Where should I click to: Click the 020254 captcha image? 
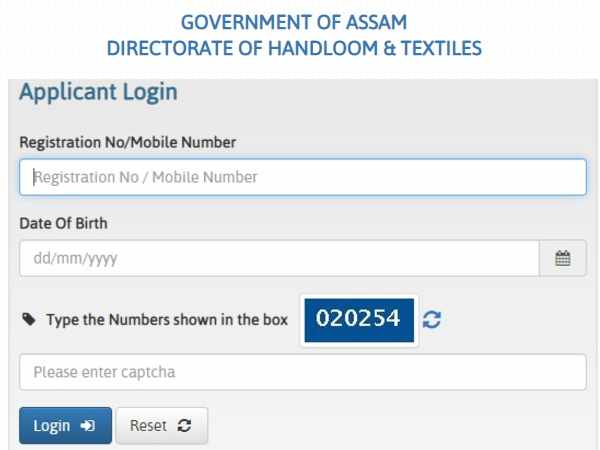tap(358, 319)
